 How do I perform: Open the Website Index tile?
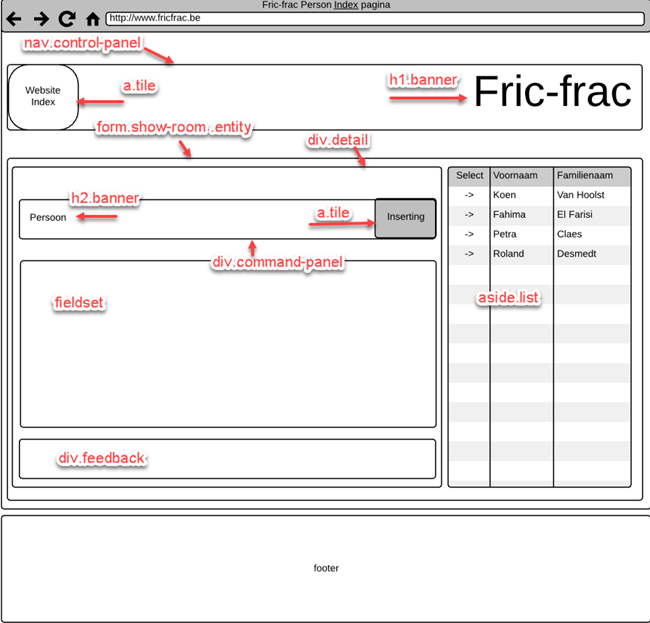pyautogui.click(x=43, y=97)
